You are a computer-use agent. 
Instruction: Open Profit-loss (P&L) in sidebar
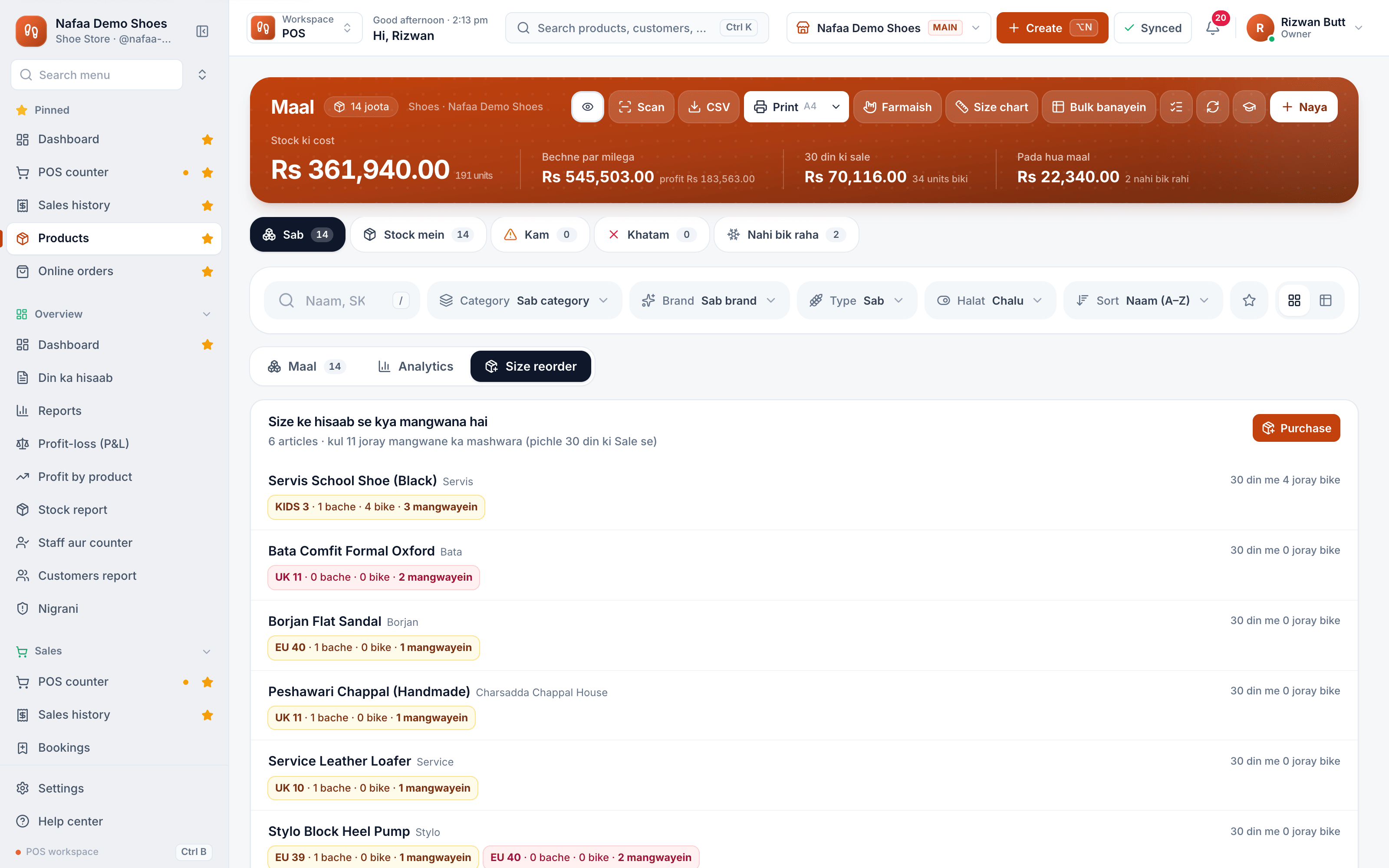114,444
